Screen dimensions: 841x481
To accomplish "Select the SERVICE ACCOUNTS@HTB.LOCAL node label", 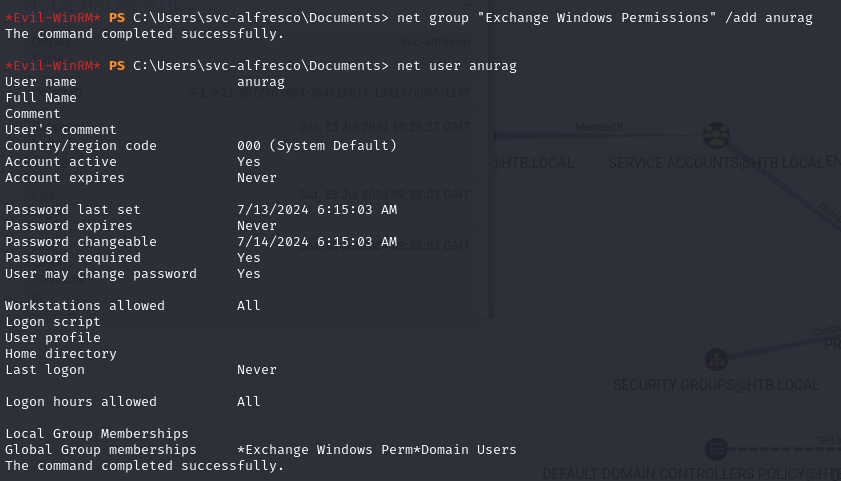I will click(x=716, y=162).
